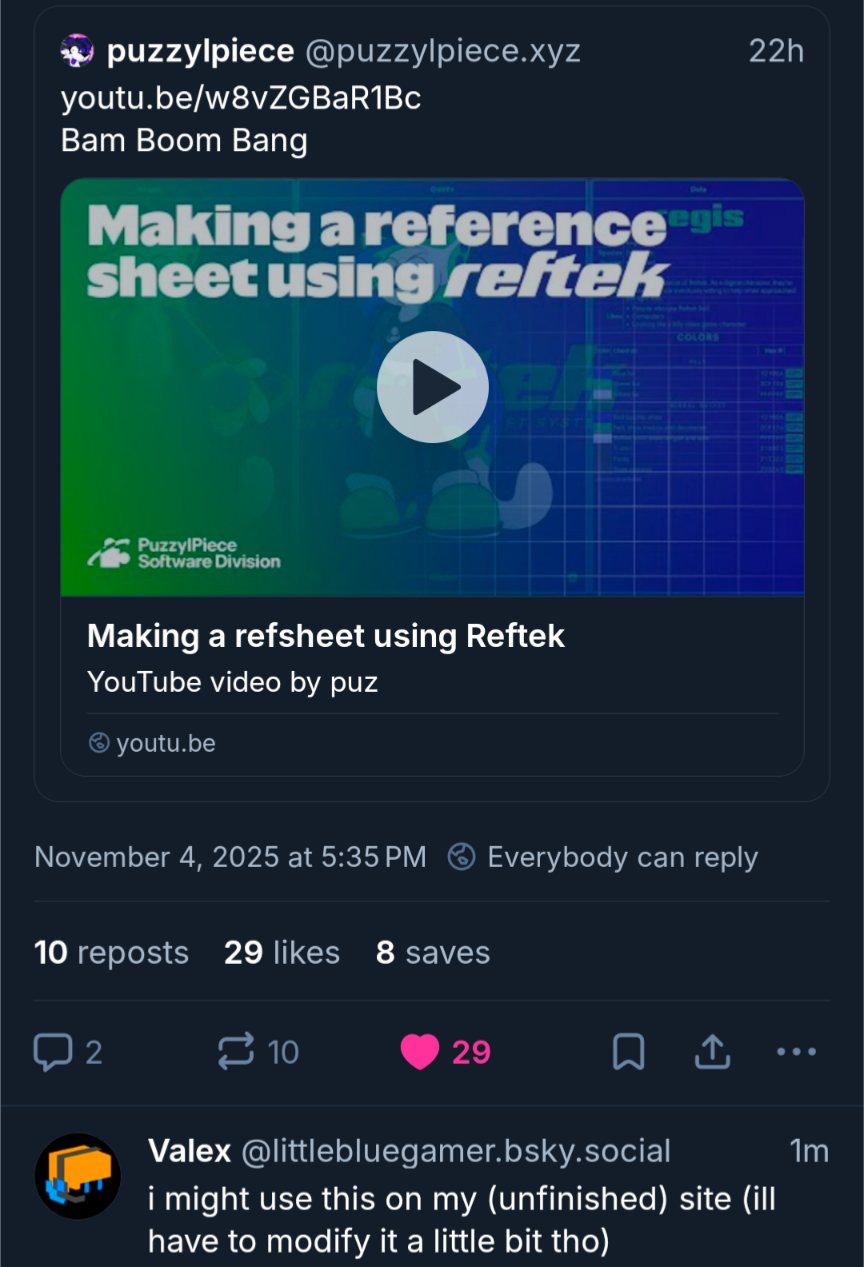Click the 8 saves count
Image resolution: width=864 pixels, height=1267 pixels.
(x=432, y=952)
